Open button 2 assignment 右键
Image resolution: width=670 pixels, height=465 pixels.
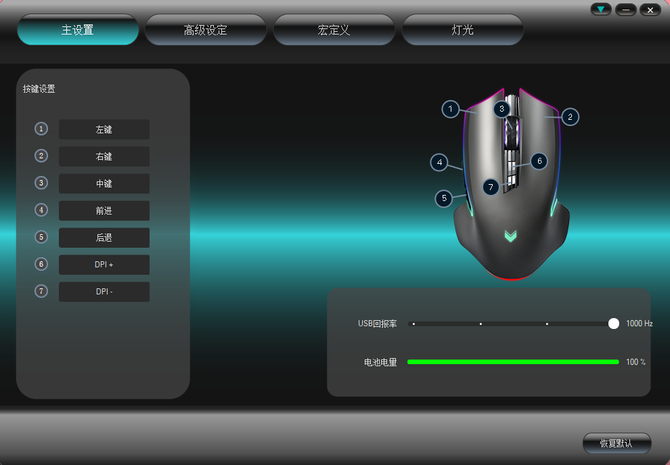click(x=104, y=156)
